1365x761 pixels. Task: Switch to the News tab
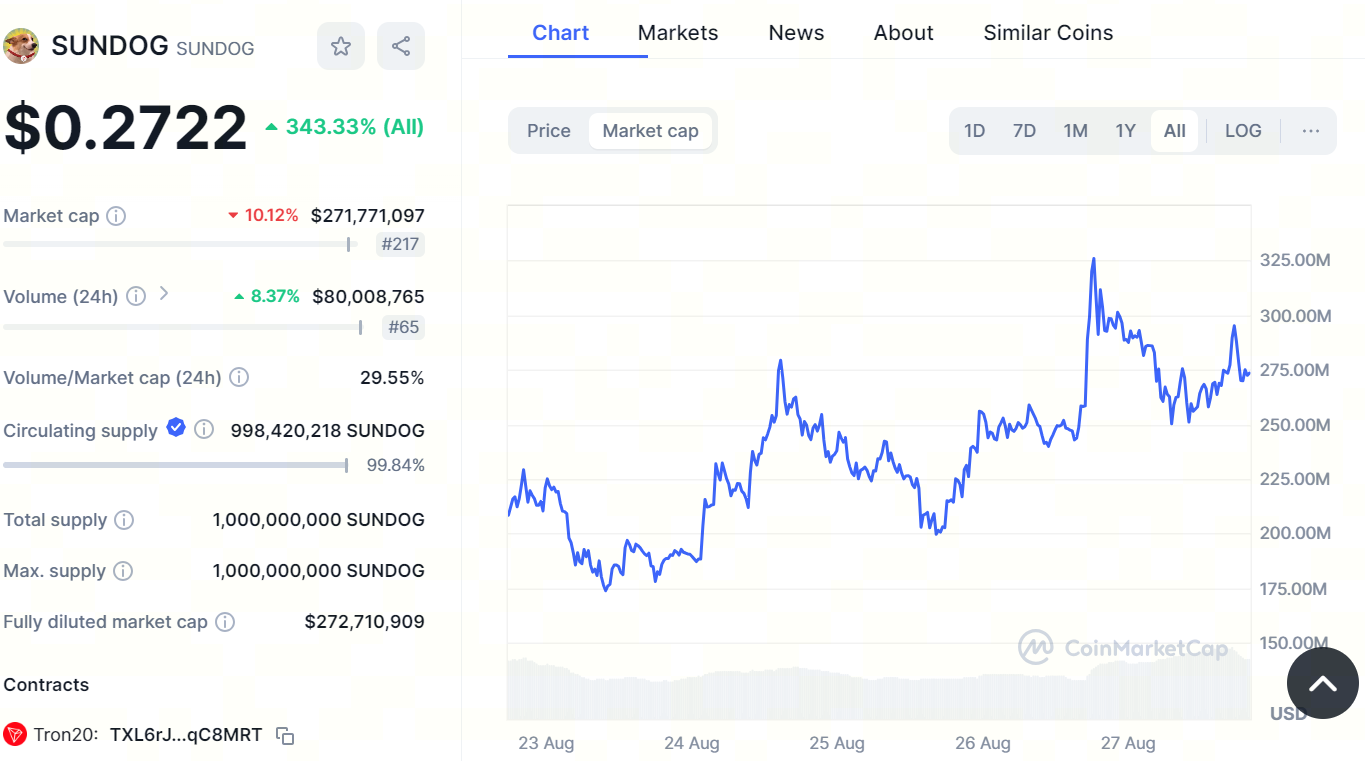796,33
